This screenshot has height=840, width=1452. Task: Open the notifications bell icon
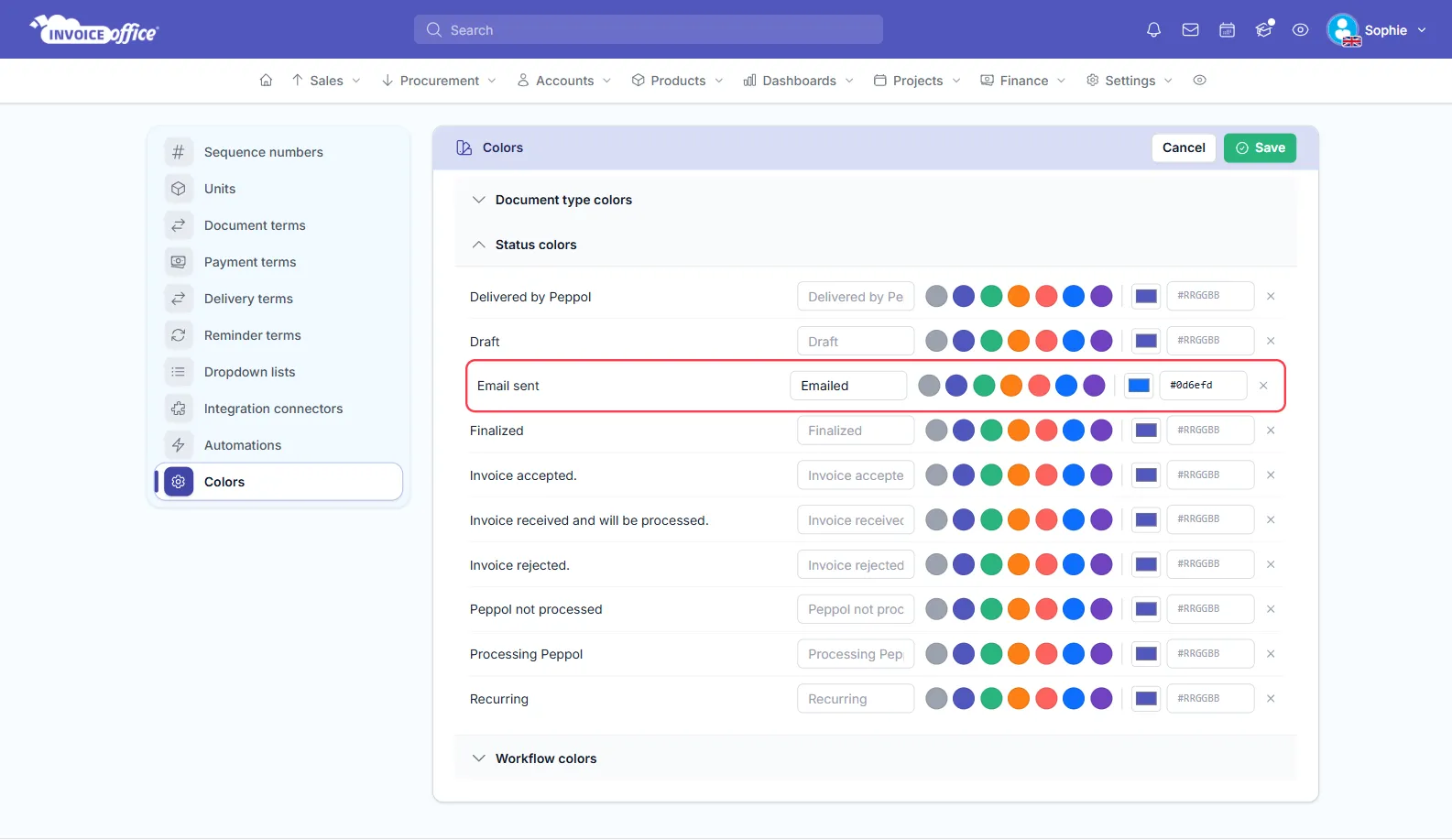1153,30
